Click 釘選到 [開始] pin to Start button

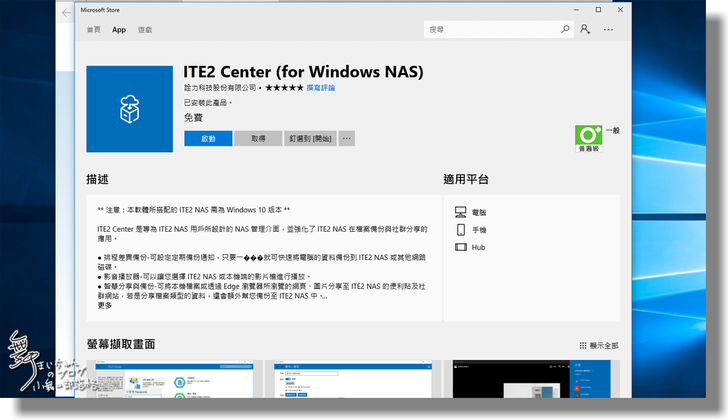coord(310,139)
